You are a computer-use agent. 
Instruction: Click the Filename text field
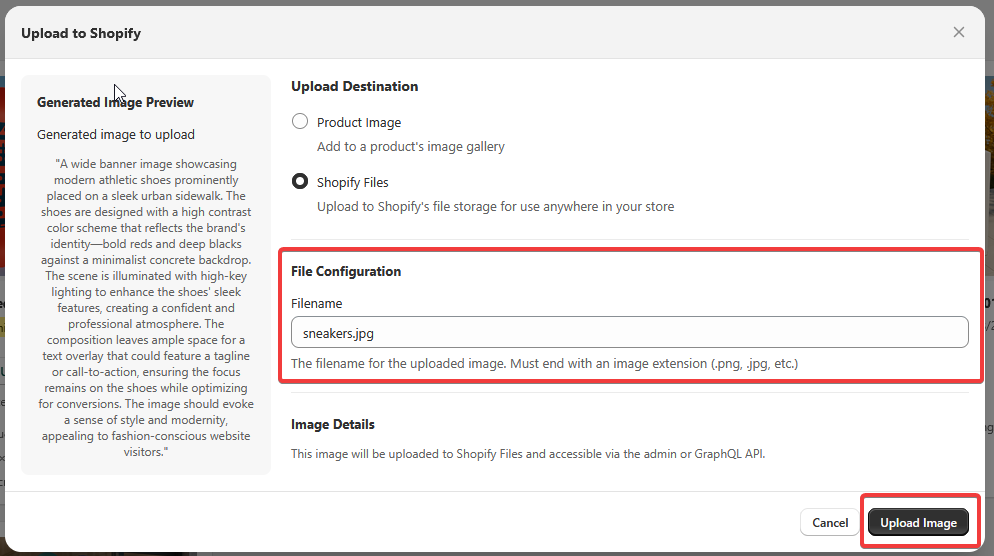629,332
